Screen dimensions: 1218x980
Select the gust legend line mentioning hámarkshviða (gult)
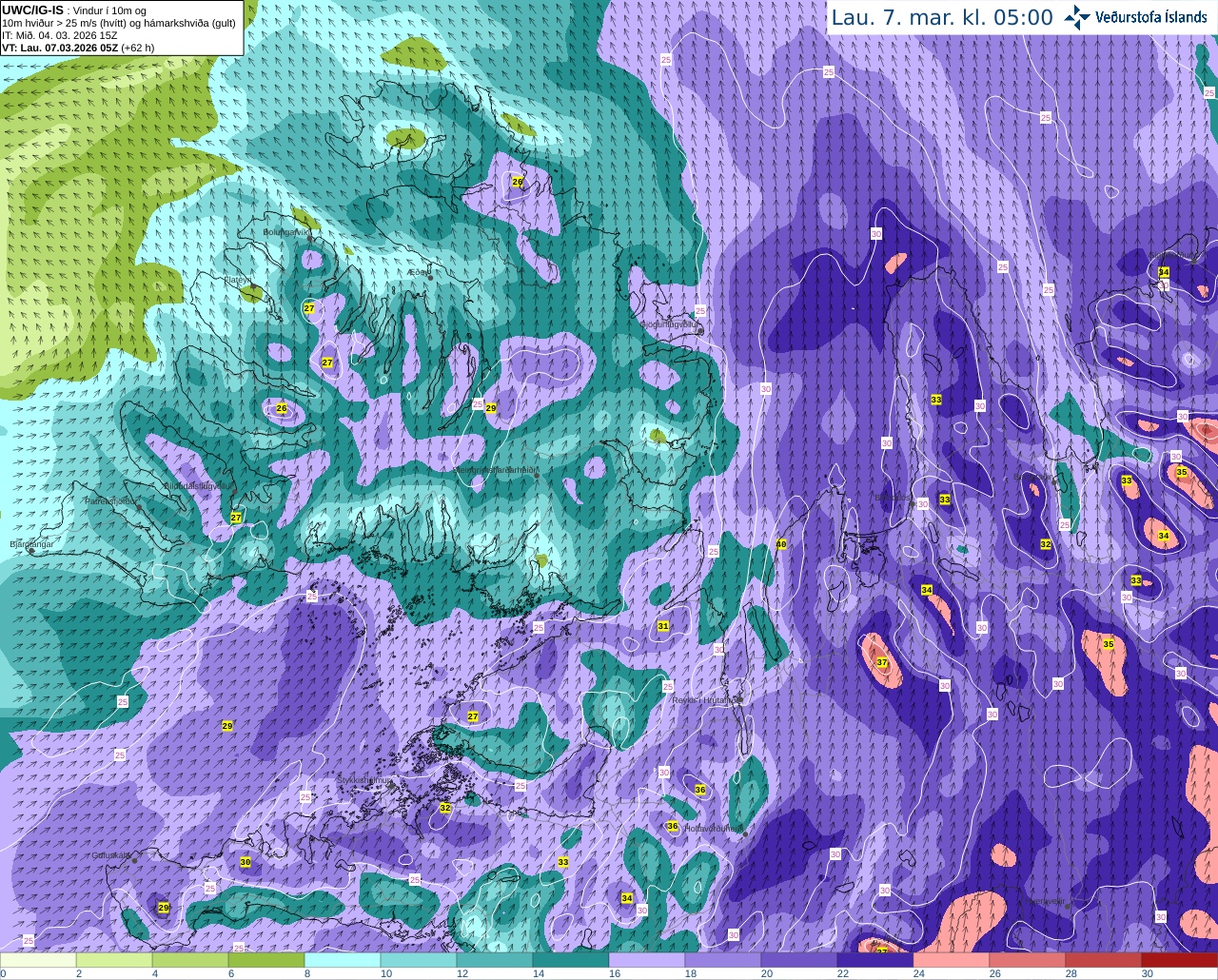tap(119, 23)
